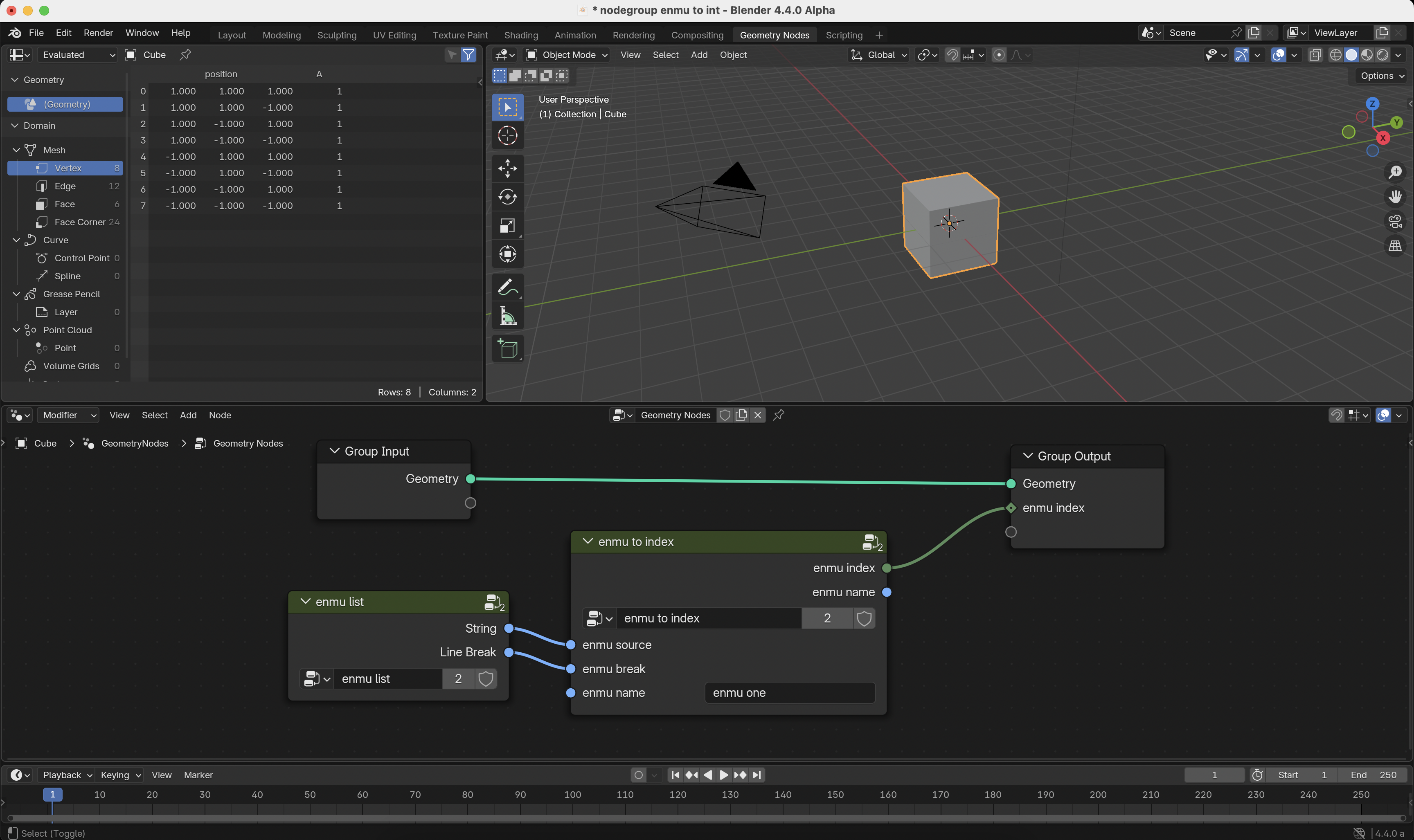Select the Move tool in viewport

507,168
